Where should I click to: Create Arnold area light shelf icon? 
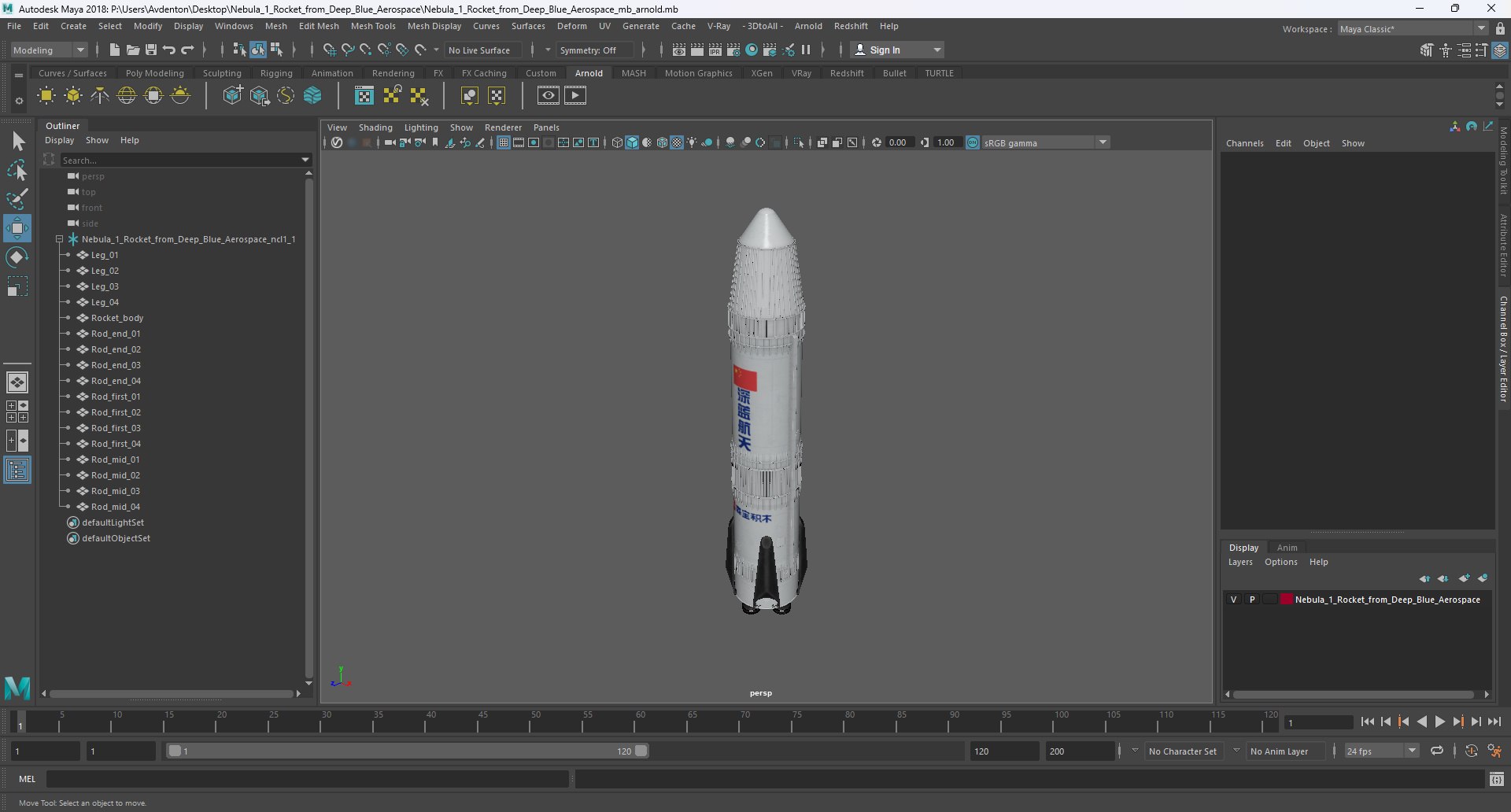46,96
